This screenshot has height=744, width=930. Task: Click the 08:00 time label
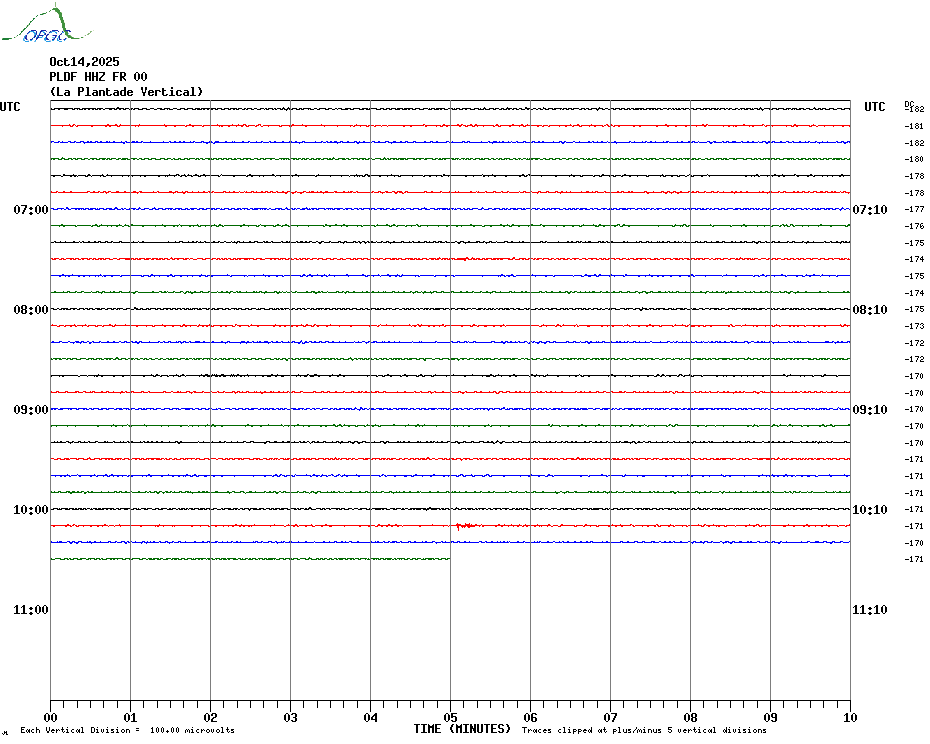(31, 310)
